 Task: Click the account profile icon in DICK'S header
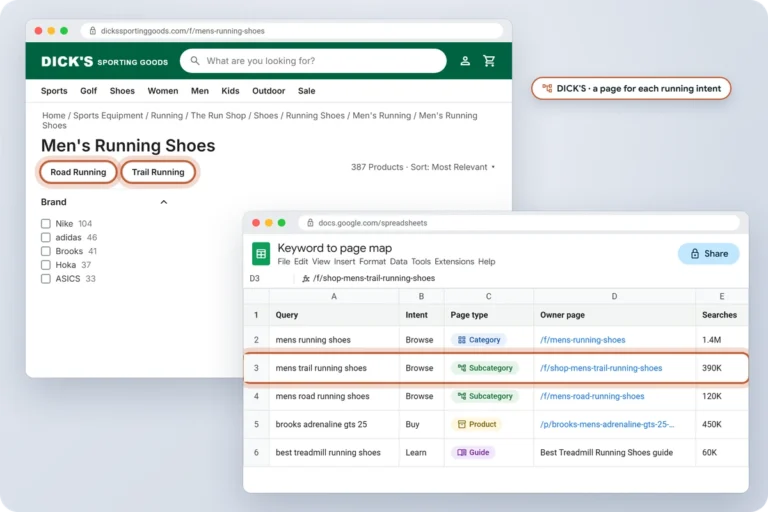pos(465,61)
